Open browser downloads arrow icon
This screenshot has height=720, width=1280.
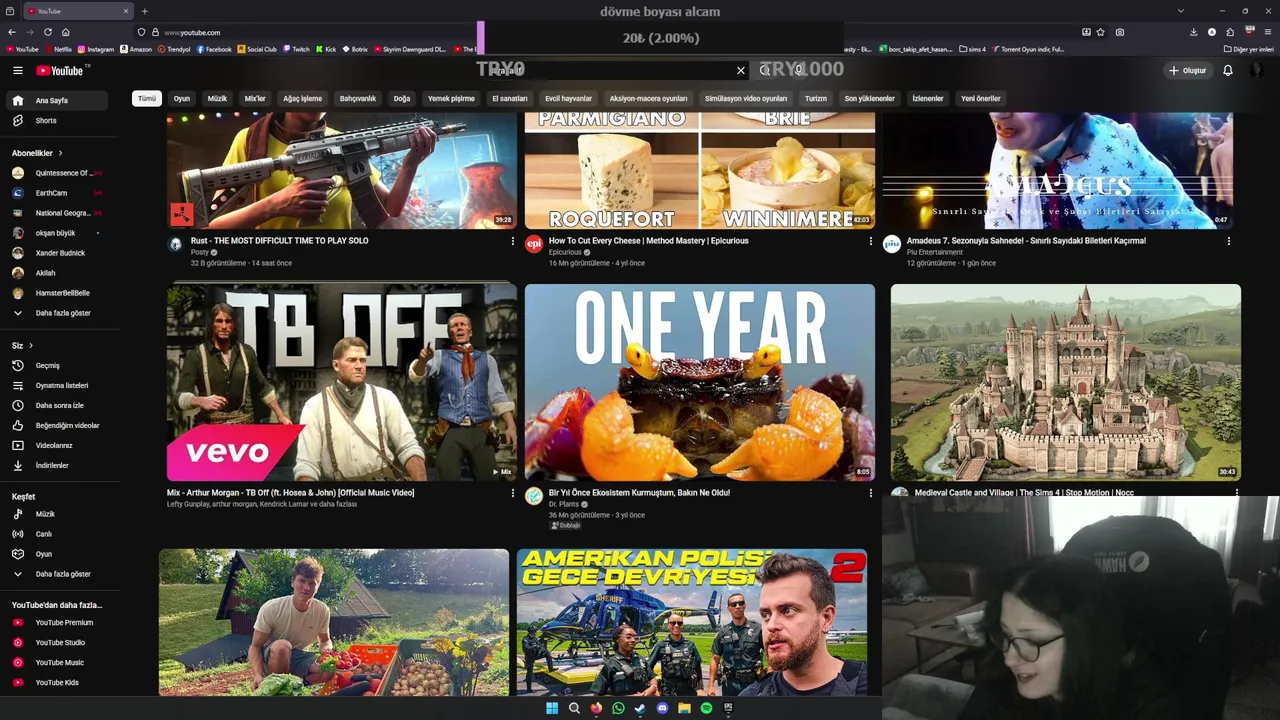[x=1193, y=32]
